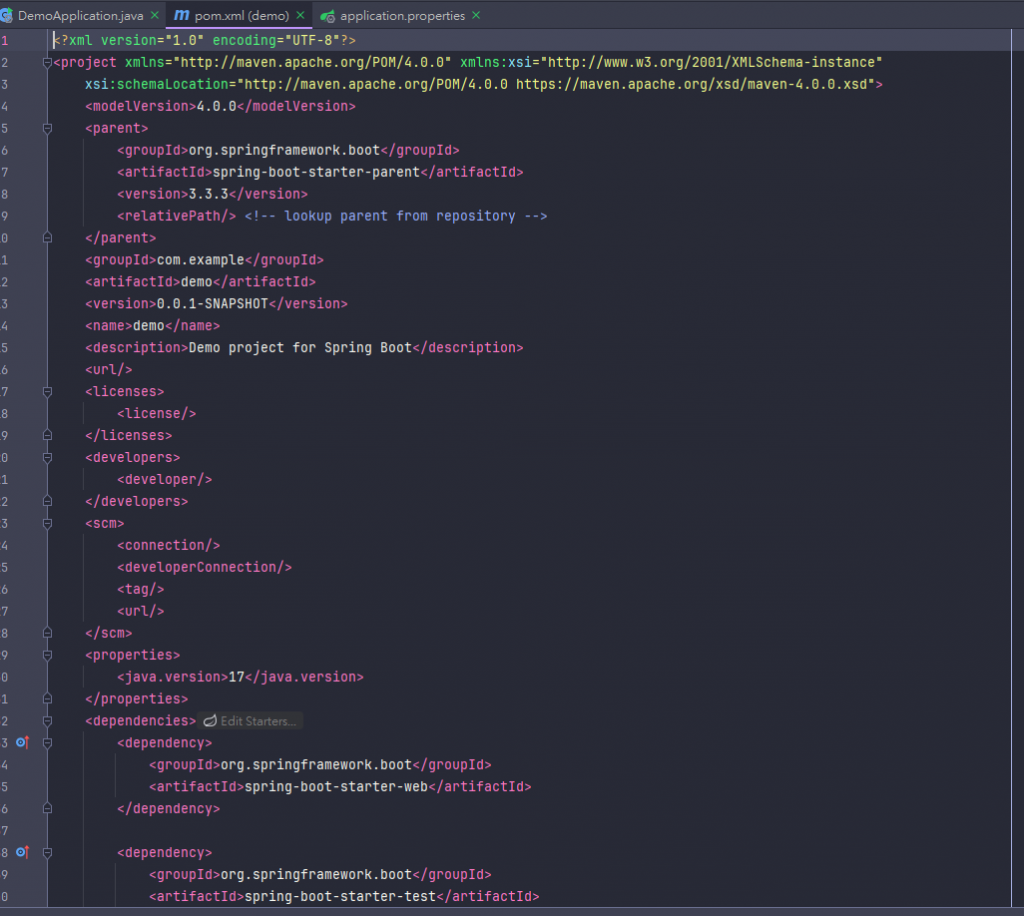Screen dimensions: 1024x916
Task: Click gutter update icon beside spring-boot-starter-web dependency
Action: 23,742
